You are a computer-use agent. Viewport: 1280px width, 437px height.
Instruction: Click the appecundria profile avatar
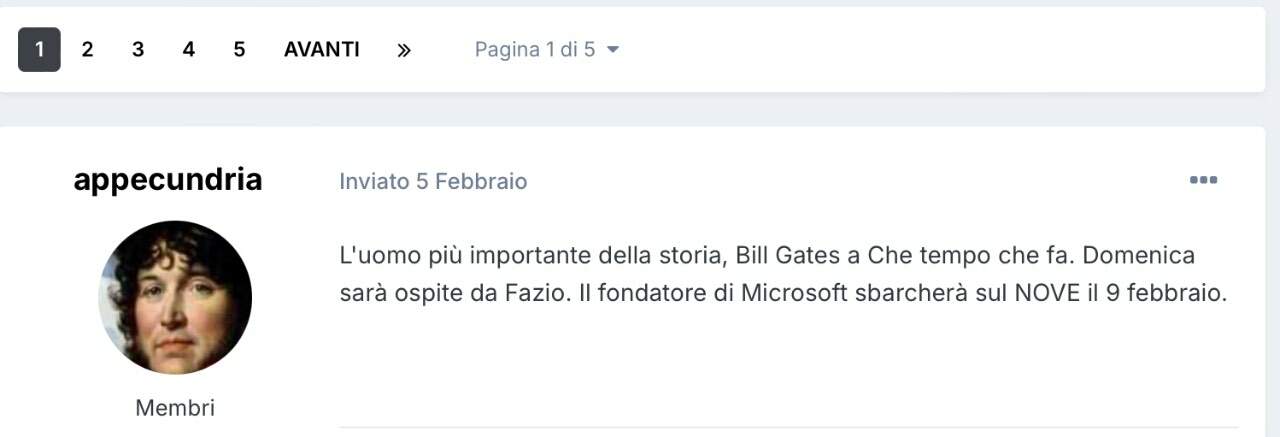coord(175,298)
